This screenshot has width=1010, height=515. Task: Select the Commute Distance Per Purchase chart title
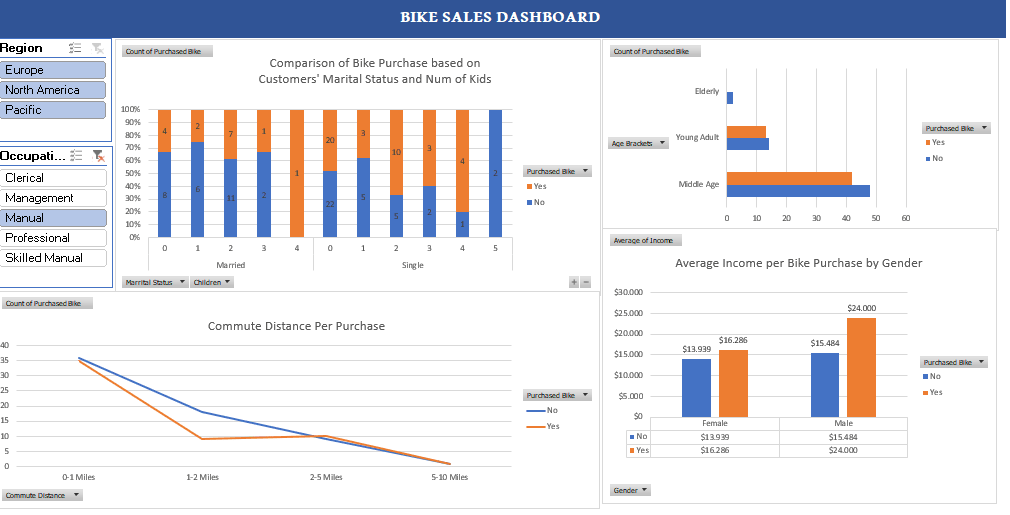pos(296,326)
